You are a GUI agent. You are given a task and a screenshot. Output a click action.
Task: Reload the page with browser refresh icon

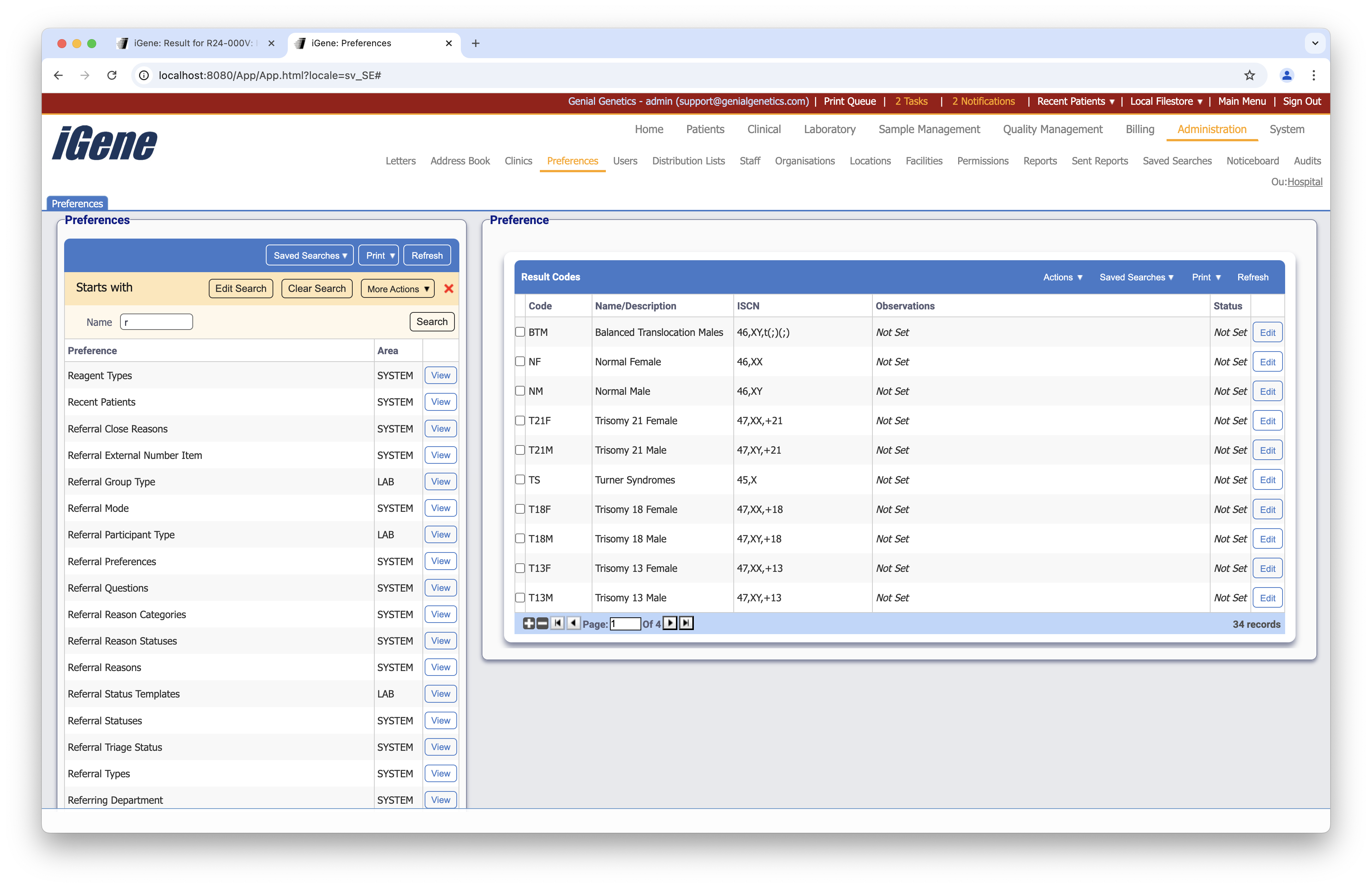click(112, 75)
